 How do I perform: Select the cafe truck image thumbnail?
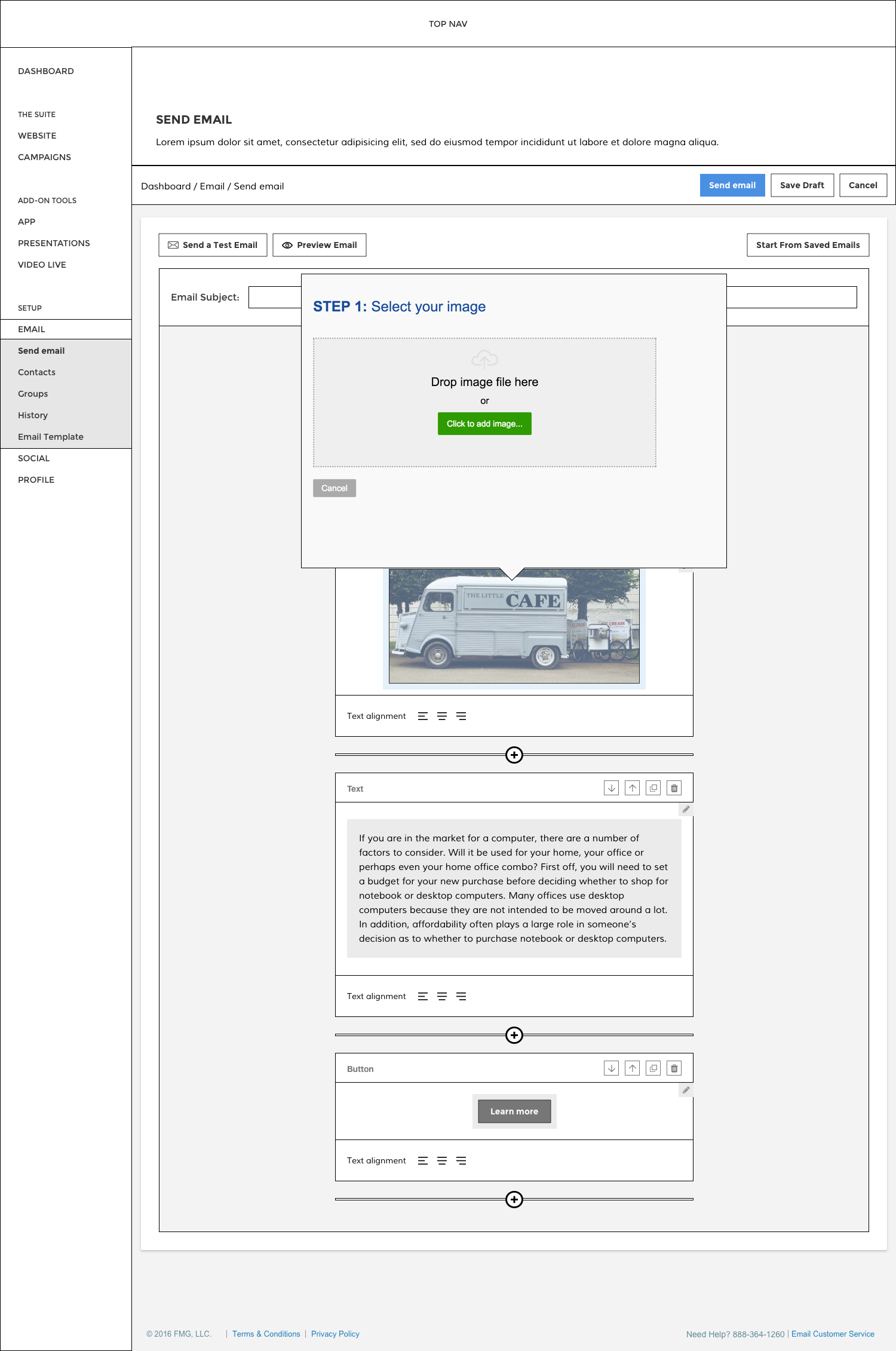(x=514, y=626)
